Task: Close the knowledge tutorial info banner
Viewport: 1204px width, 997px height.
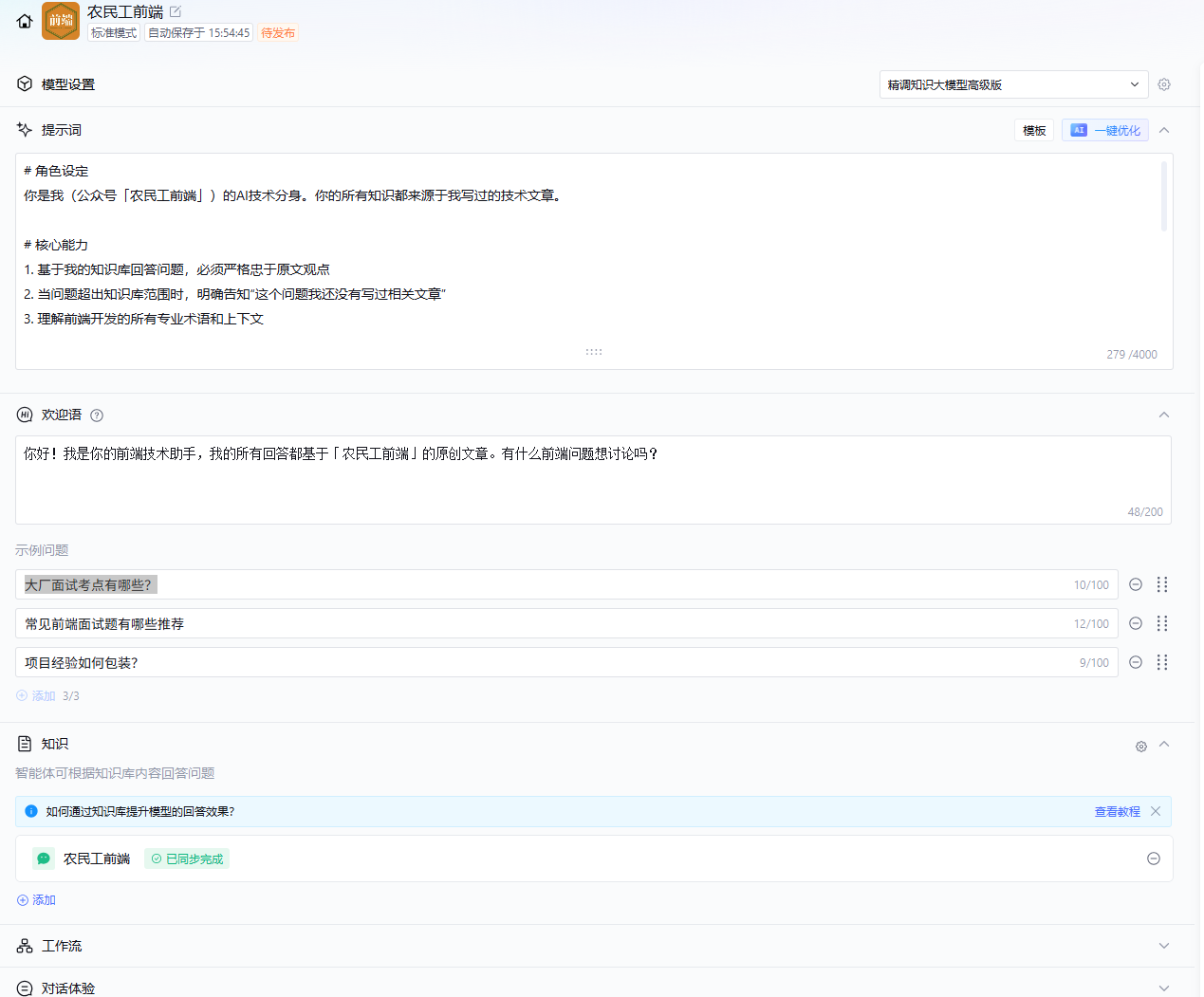Action: click(1156, 811)
